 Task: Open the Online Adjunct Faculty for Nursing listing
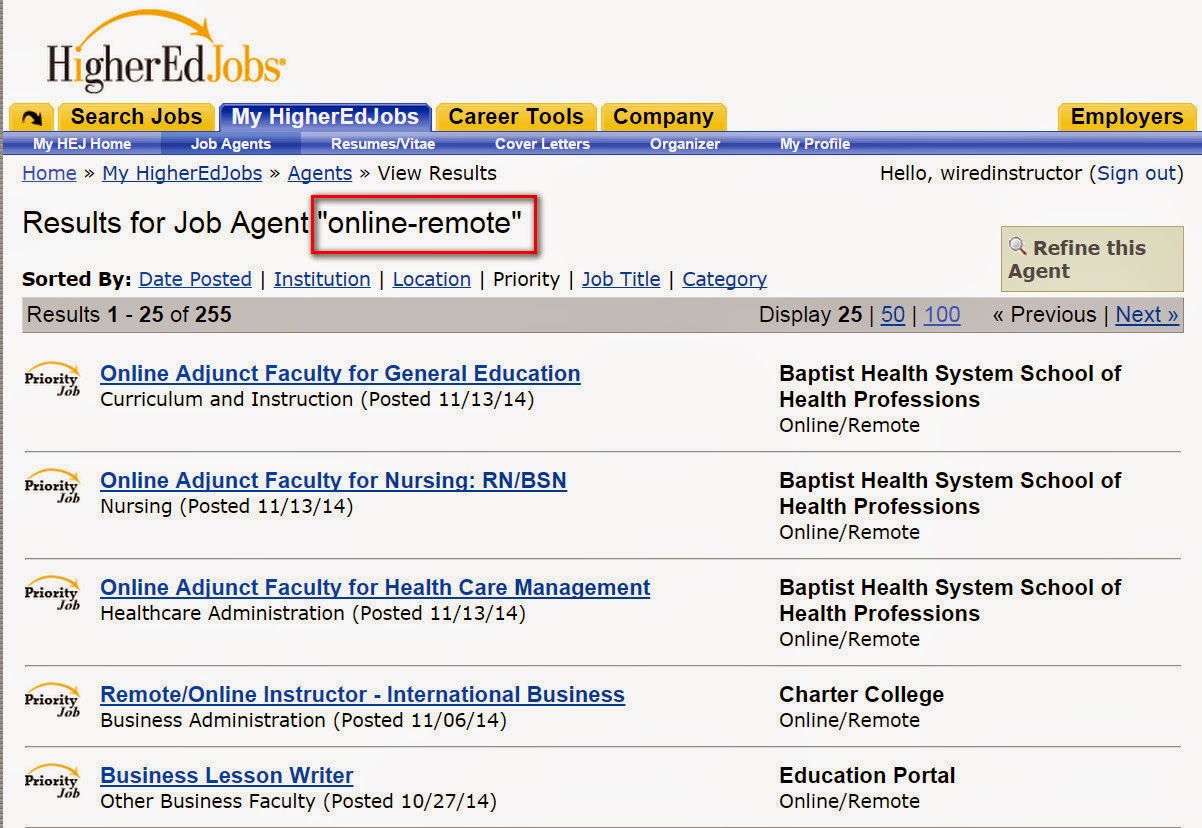point(333,480)
